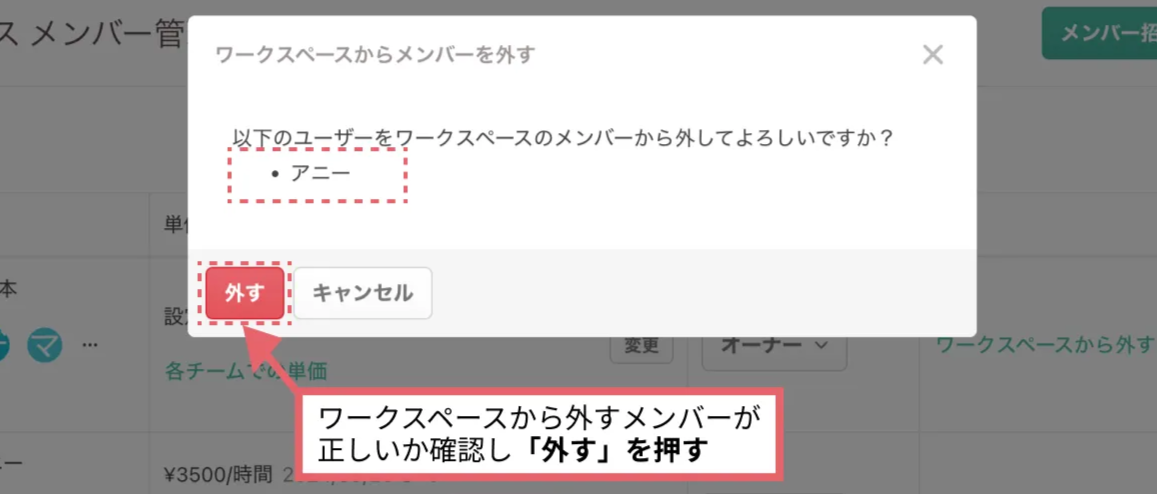Click the member name ending with 本
The image size is (1157, 494).
pyautogui.click(x=7, y=291)
